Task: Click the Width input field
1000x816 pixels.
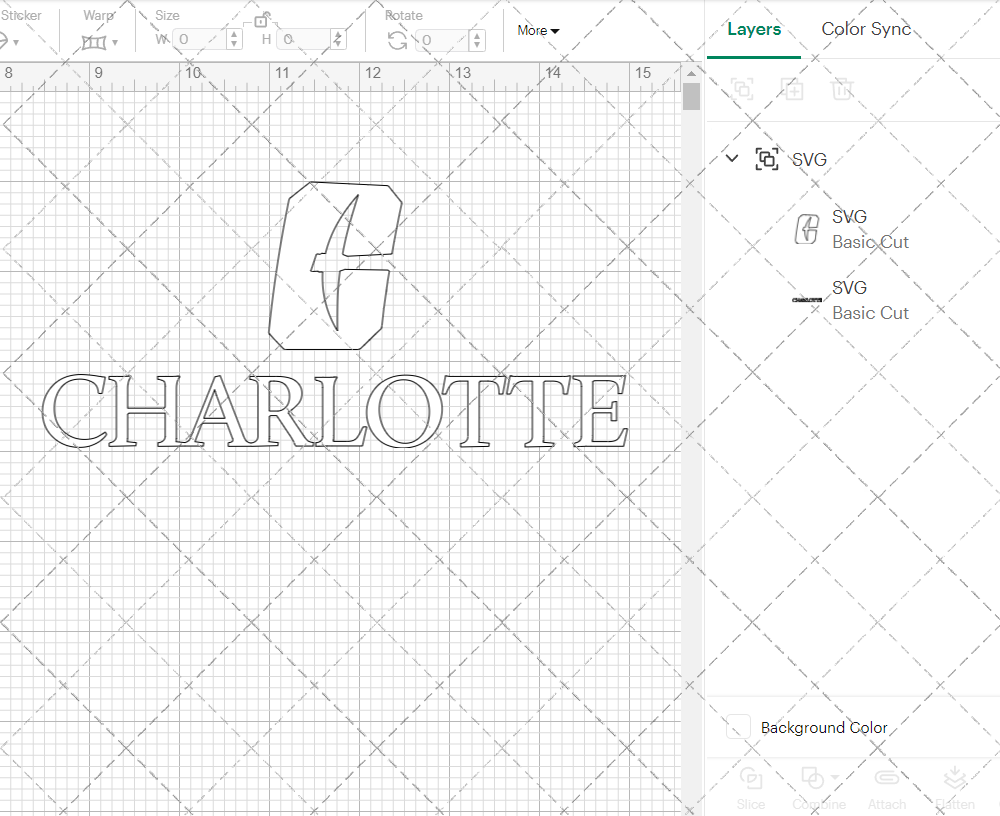Action: coord(198,39)
